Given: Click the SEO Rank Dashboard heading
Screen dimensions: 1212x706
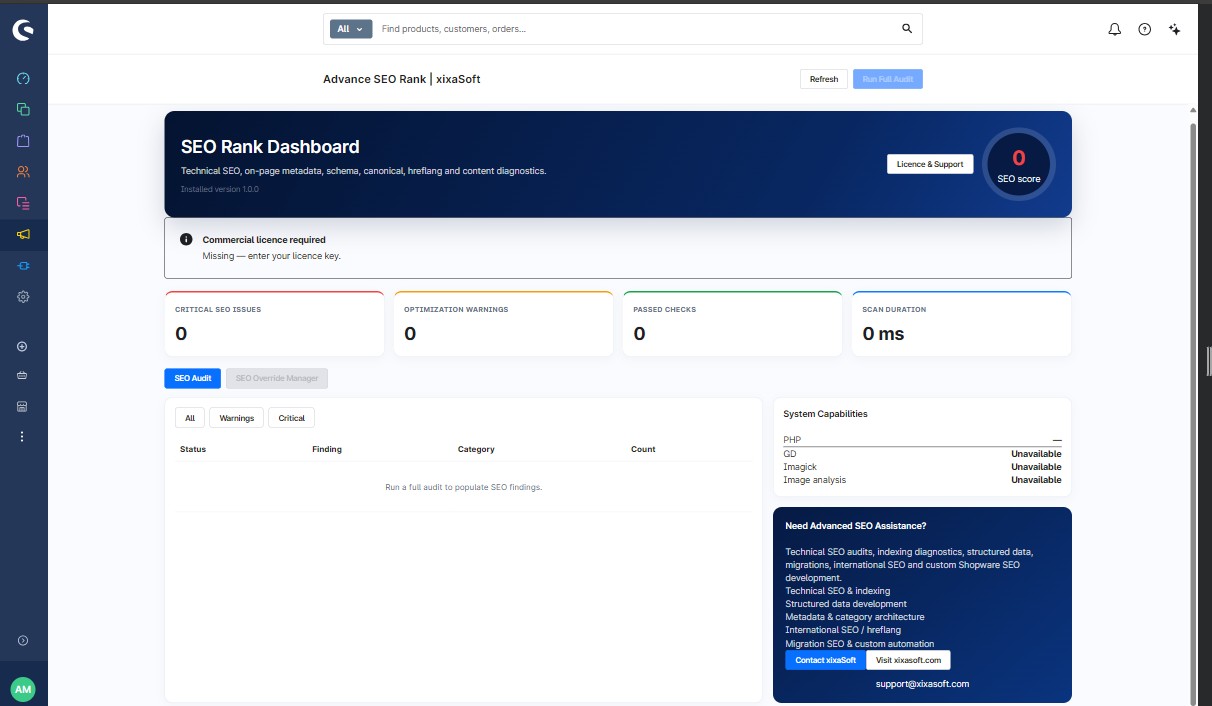Looking at the screenshot, I should [270, 146].
